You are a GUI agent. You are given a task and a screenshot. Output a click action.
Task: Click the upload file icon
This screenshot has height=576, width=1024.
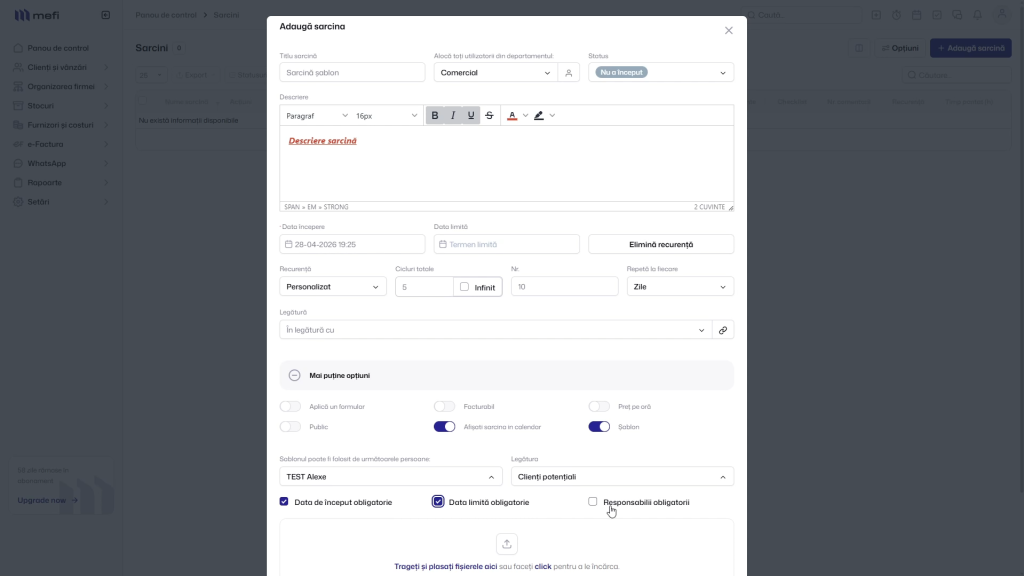507,544
